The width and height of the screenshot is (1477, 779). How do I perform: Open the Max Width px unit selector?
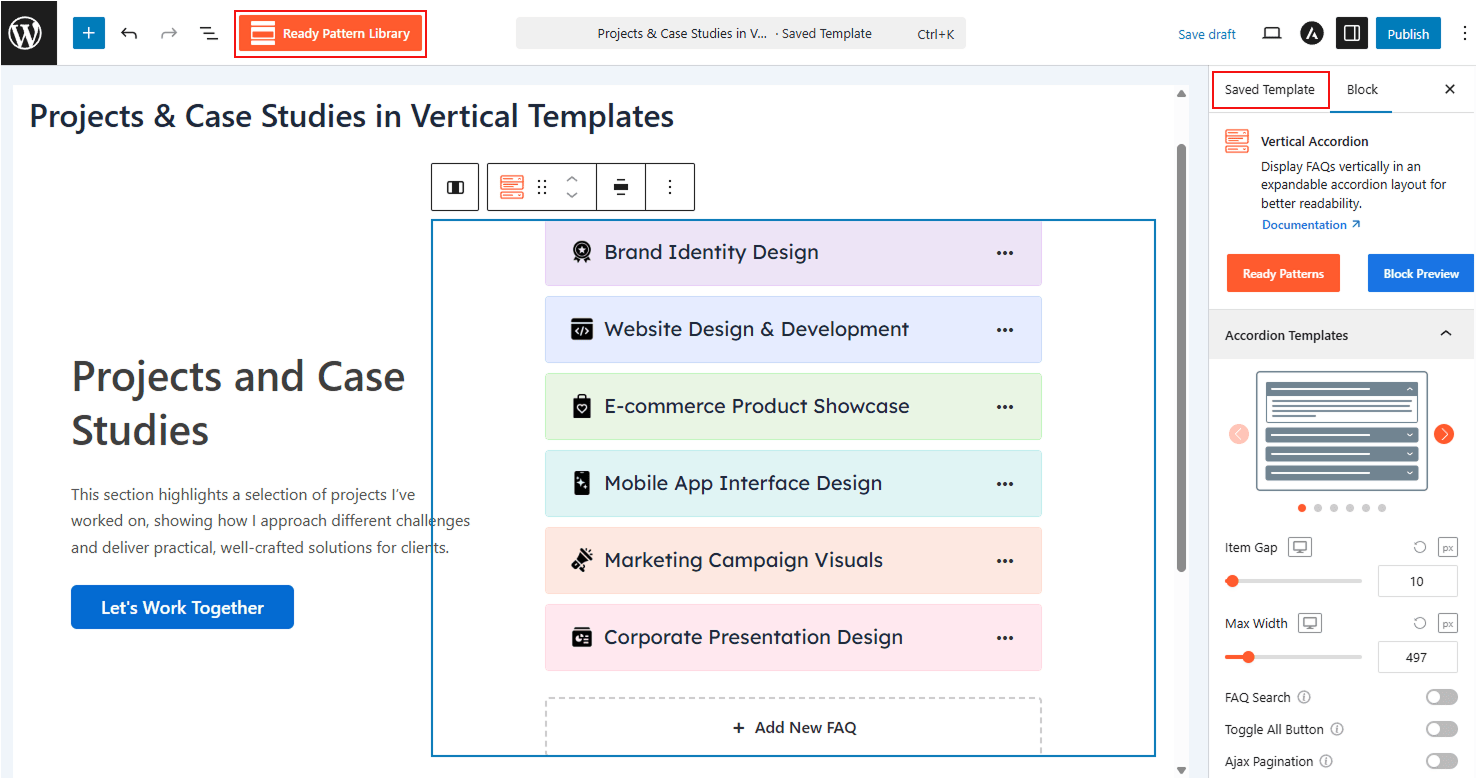click(x=1447, y=623)
